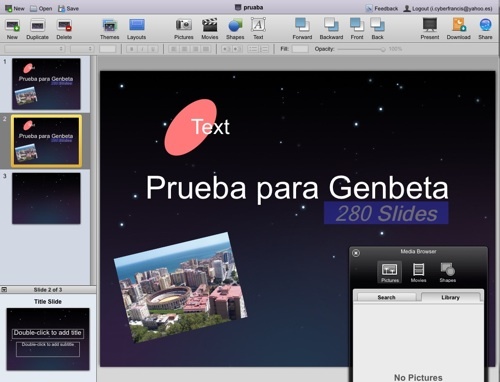Click the Title Slide layout preview
The image size is (500, 382).
pos(48,339)
